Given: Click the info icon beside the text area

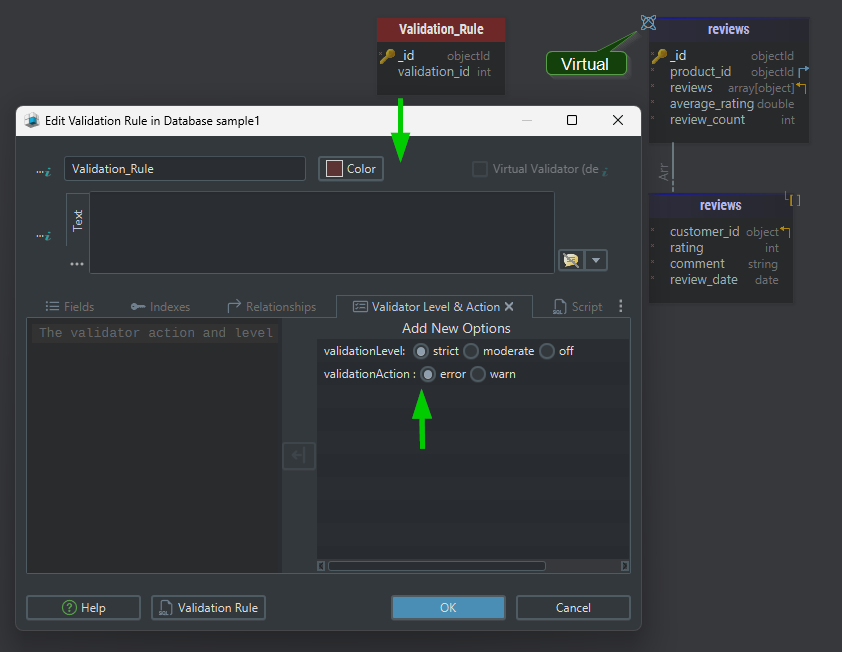Looking at the screenshot, I should [44, 236].
